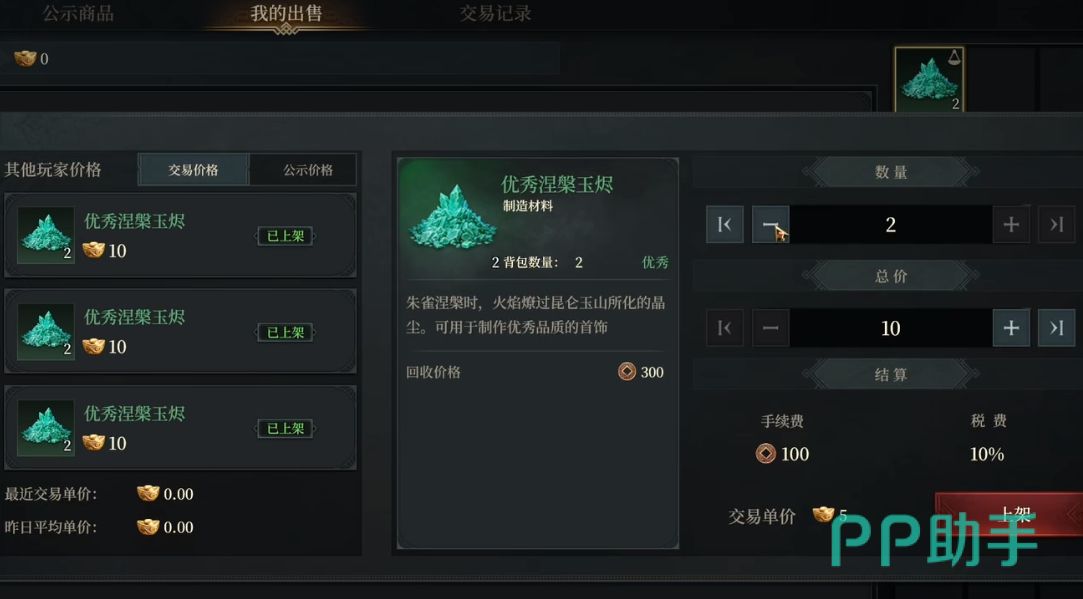
Task: Select first 优秀涅槃玉烬 listing entry
Action: pos(180,236)
